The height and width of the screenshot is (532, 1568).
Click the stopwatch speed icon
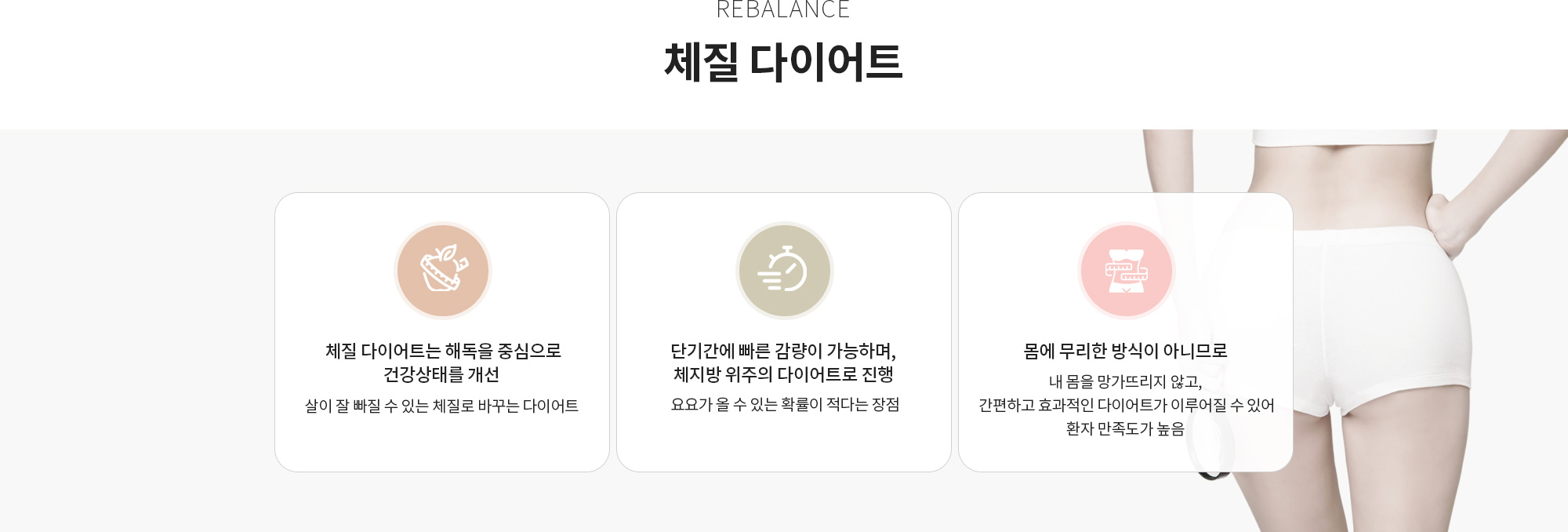coord(784,271)
